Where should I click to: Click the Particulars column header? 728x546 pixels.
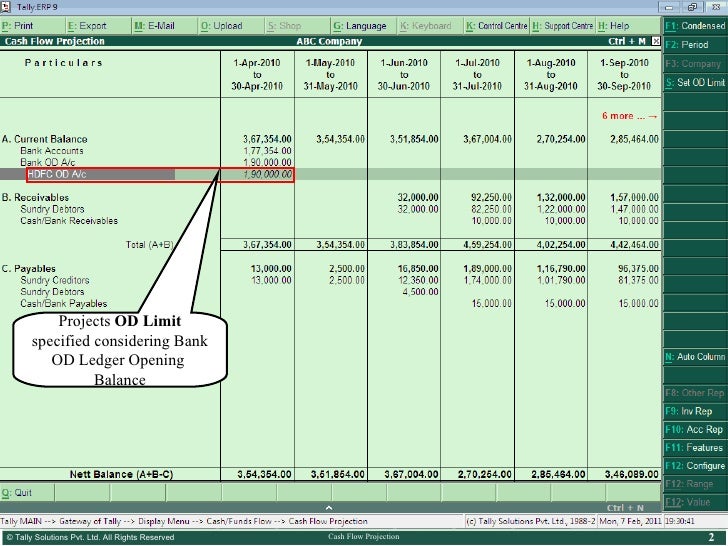tap(64, 63)
